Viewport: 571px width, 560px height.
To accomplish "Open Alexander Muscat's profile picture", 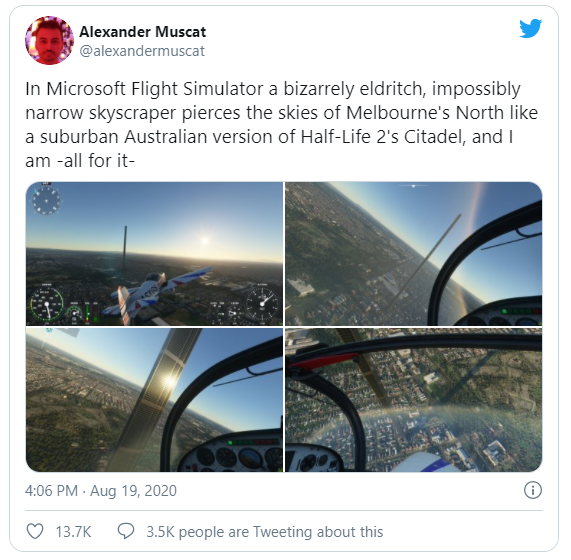I will (x=49, y=40).
